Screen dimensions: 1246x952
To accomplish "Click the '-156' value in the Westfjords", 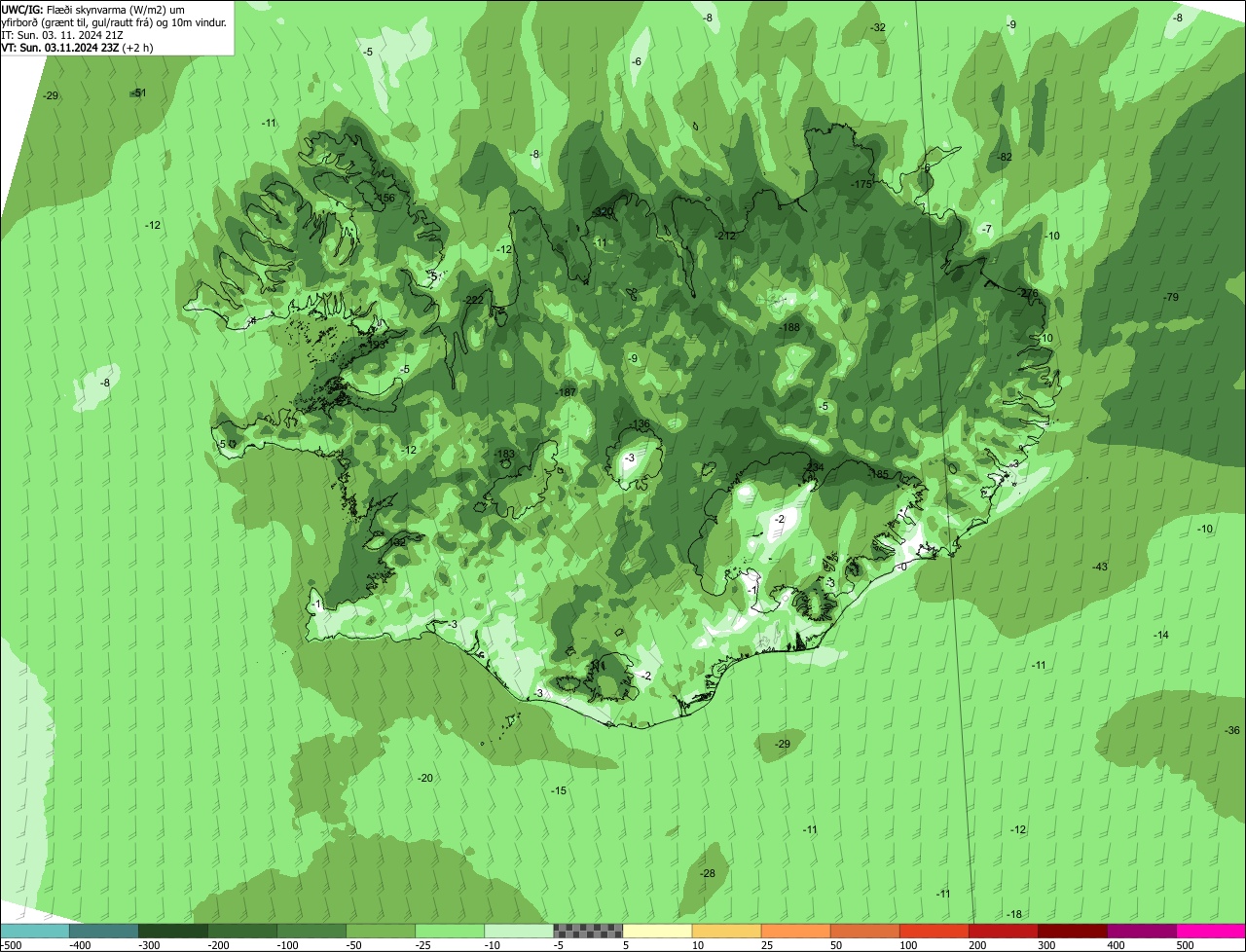I will [385, 198].
